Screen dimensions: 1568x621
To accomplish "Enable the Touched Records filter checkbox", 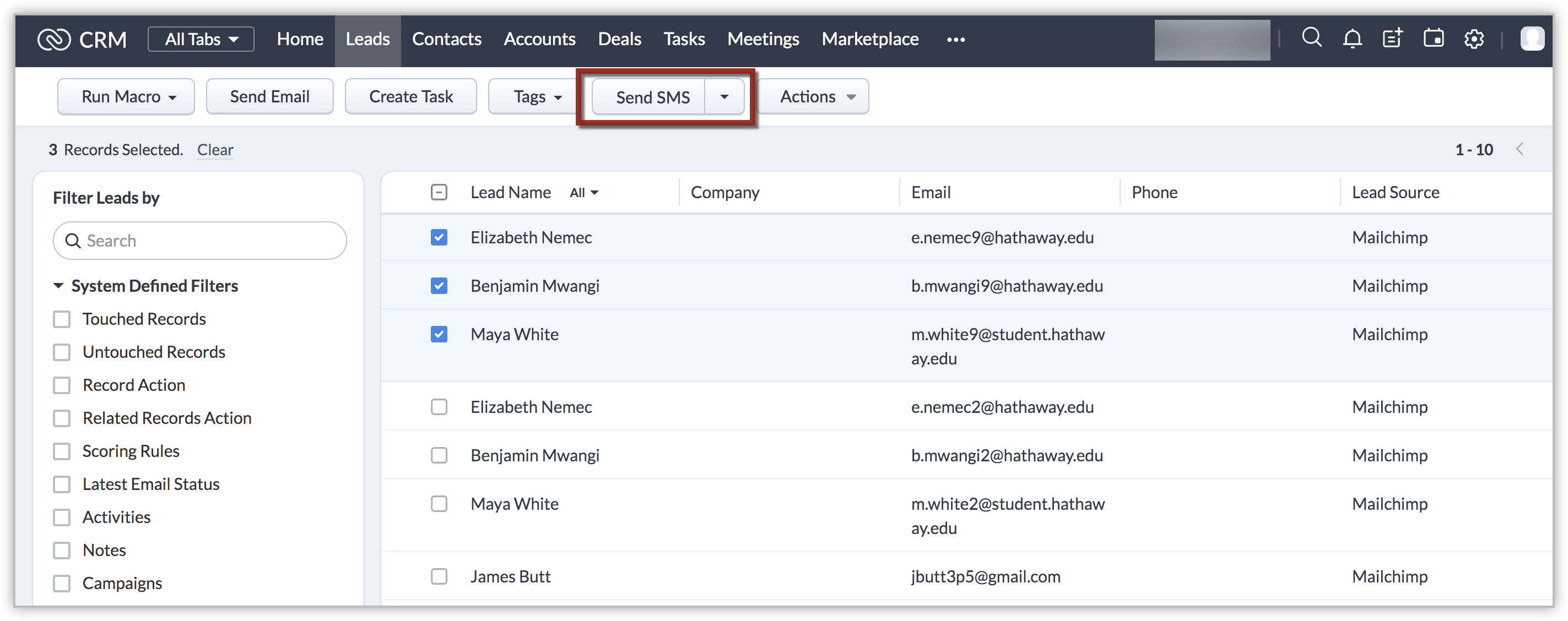I will coord(62,319).
